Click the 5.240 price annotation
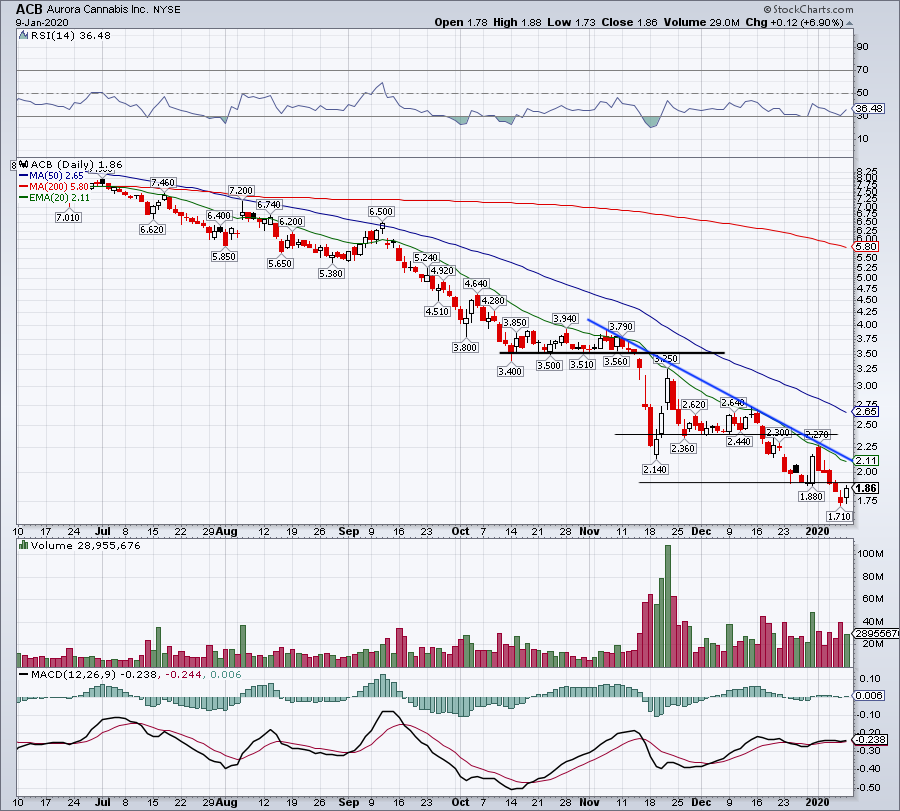This screenshot has height=811, width=900. (x=426, y=258)
